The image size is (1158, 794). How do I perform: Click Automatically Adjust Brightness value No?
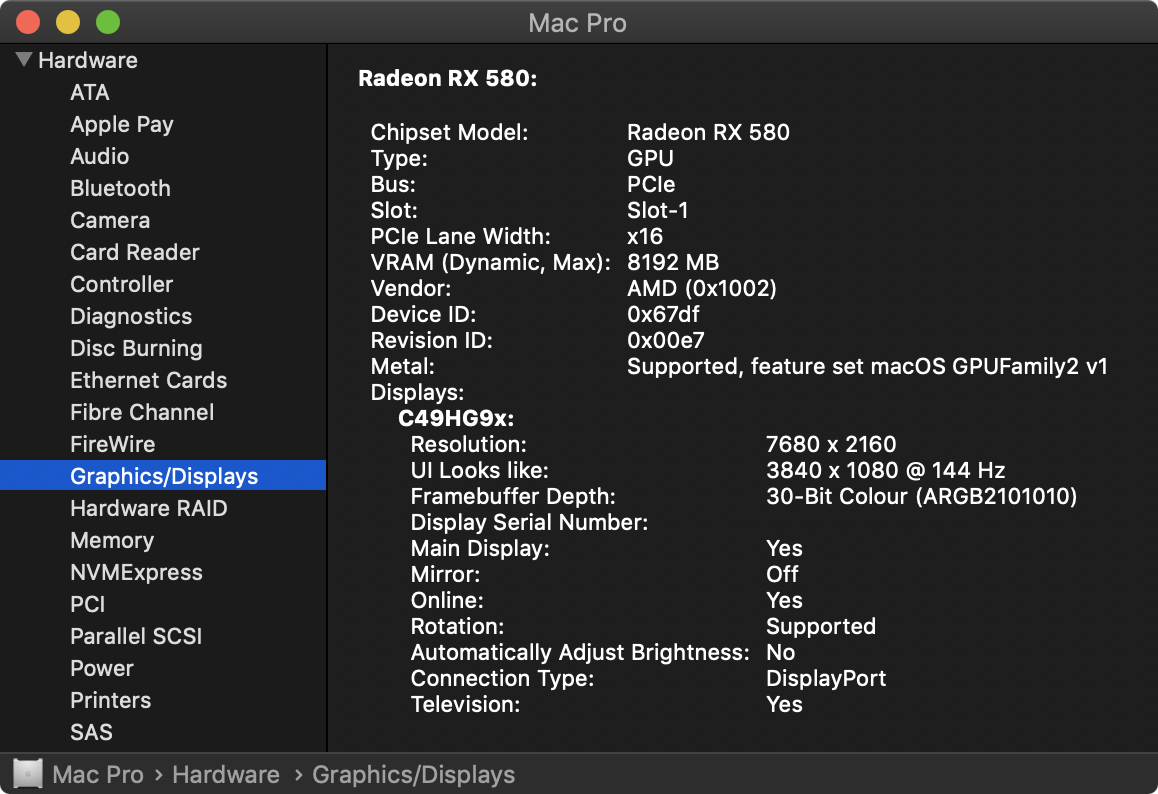tap(780, 652)
